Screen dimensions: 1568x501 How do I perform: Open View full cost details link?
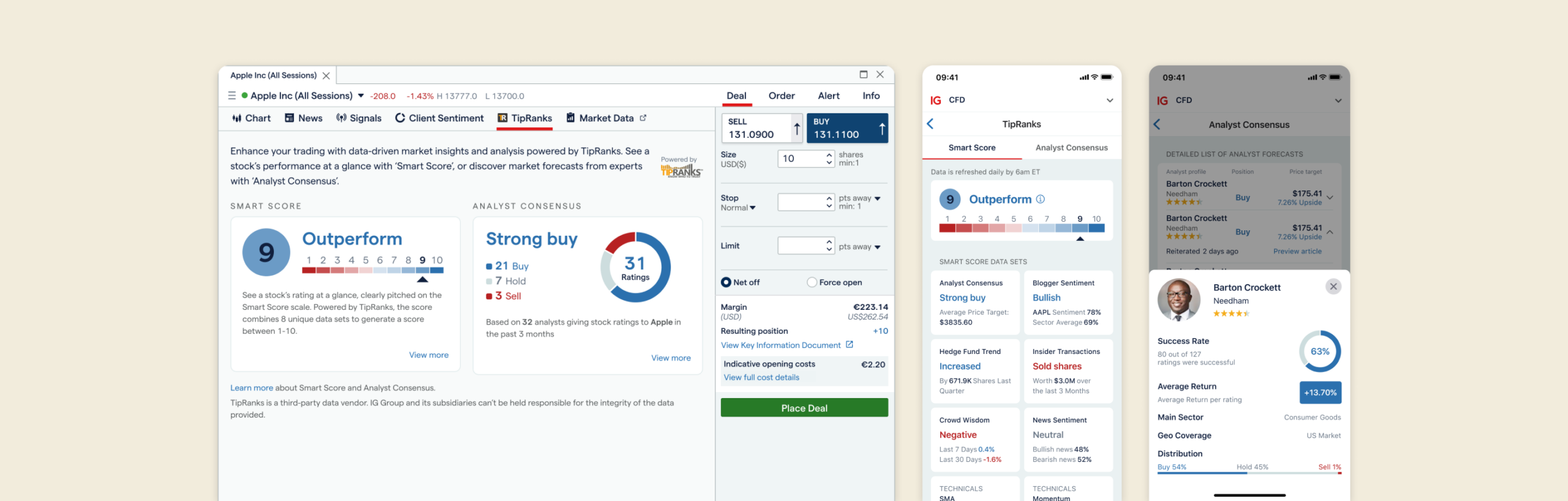761,377
